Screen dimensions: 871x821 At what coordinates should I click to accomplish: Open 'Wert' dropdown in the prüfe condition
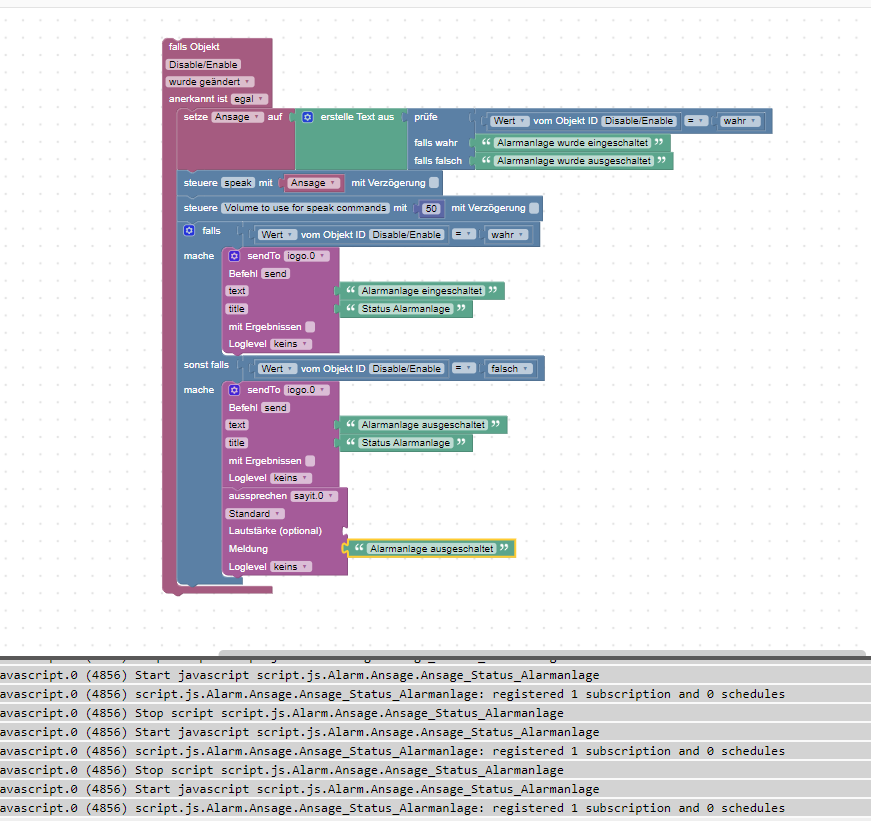pos(509,121)
